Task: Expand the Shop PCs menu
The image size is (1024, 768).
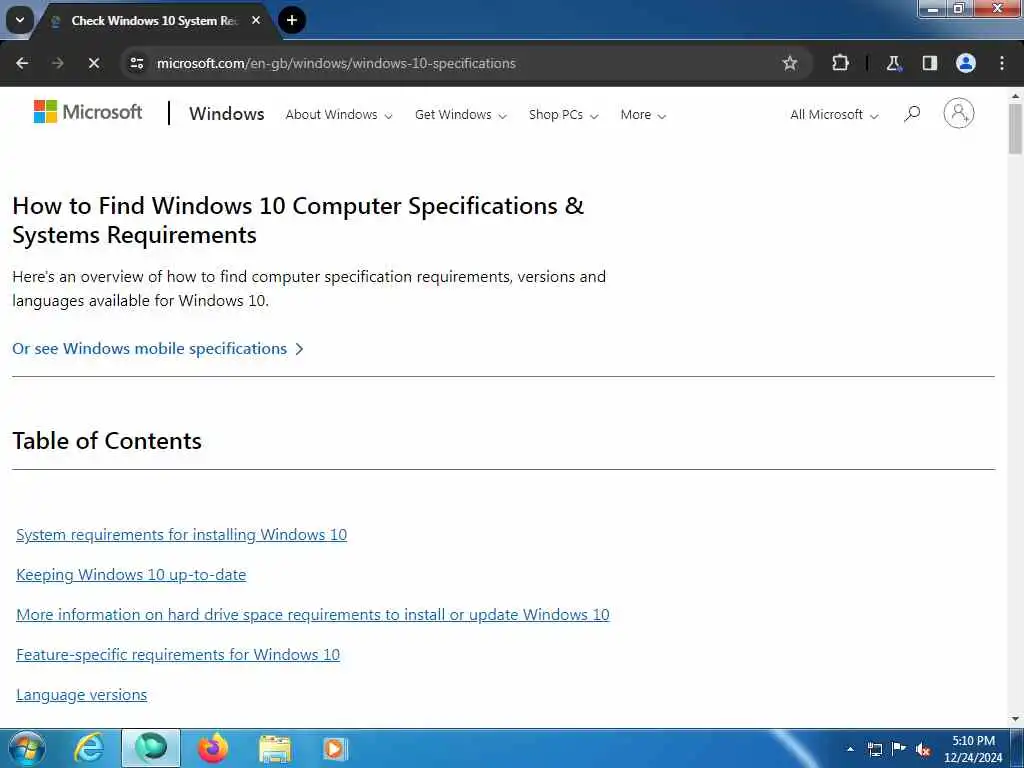Action: pyautogui.click(x=563, y=115)
